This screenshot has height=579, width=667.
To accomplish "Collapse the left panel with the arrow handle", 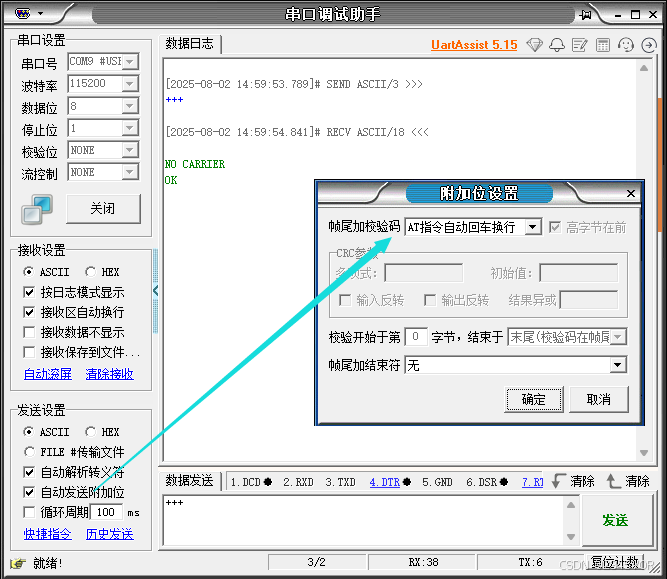I will point(155,291).
